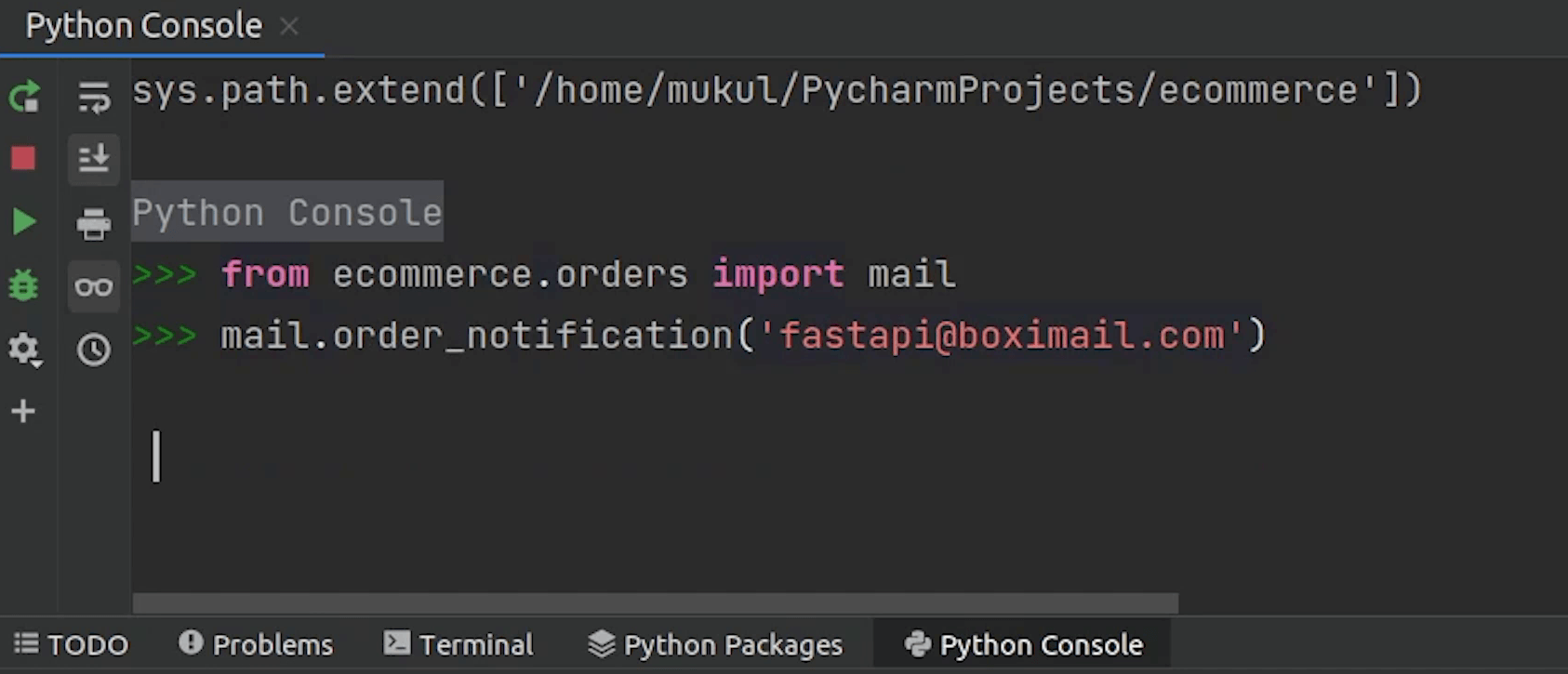Close the Python Console tab
This screenshot has width=1568, height=674.
coord(289,27)
